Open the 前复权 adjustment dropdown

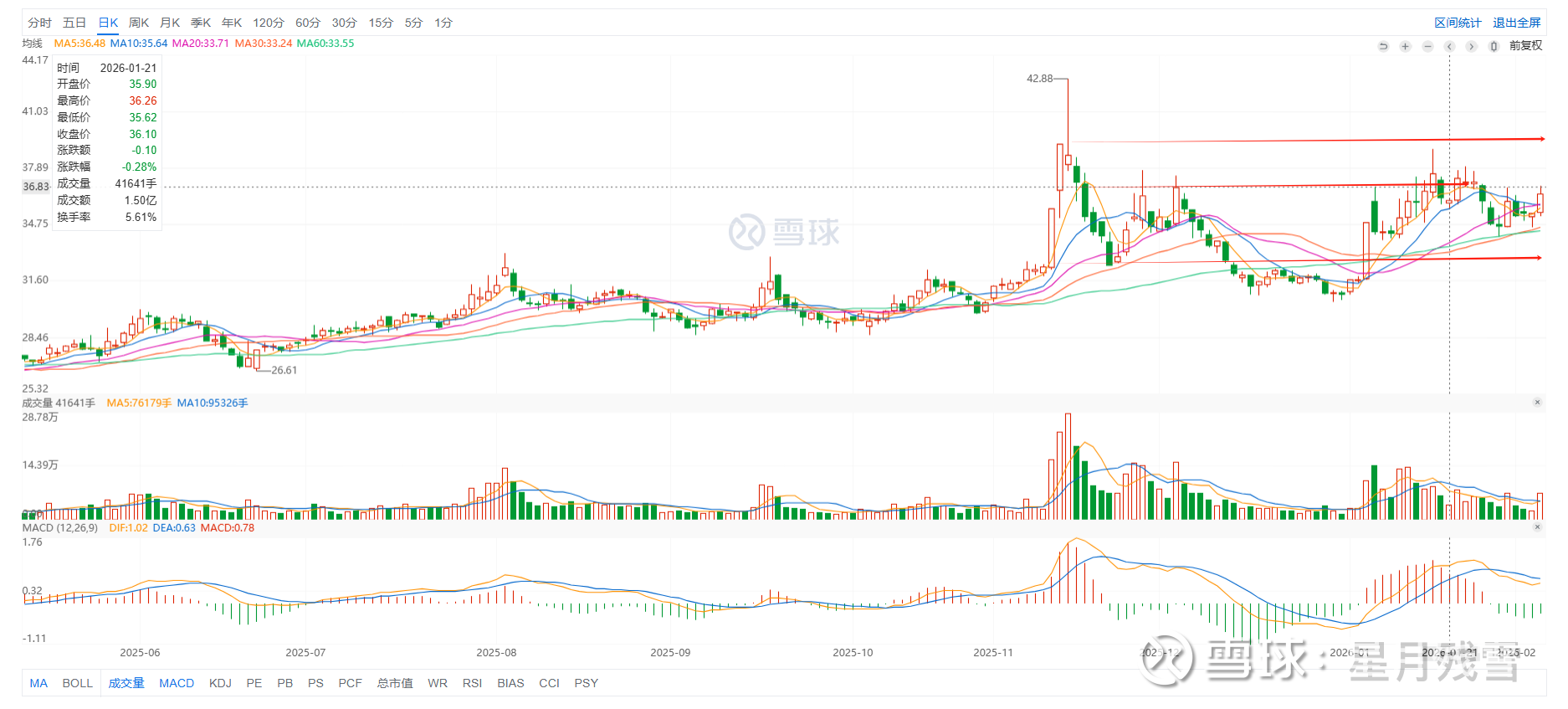[1525, 46]
